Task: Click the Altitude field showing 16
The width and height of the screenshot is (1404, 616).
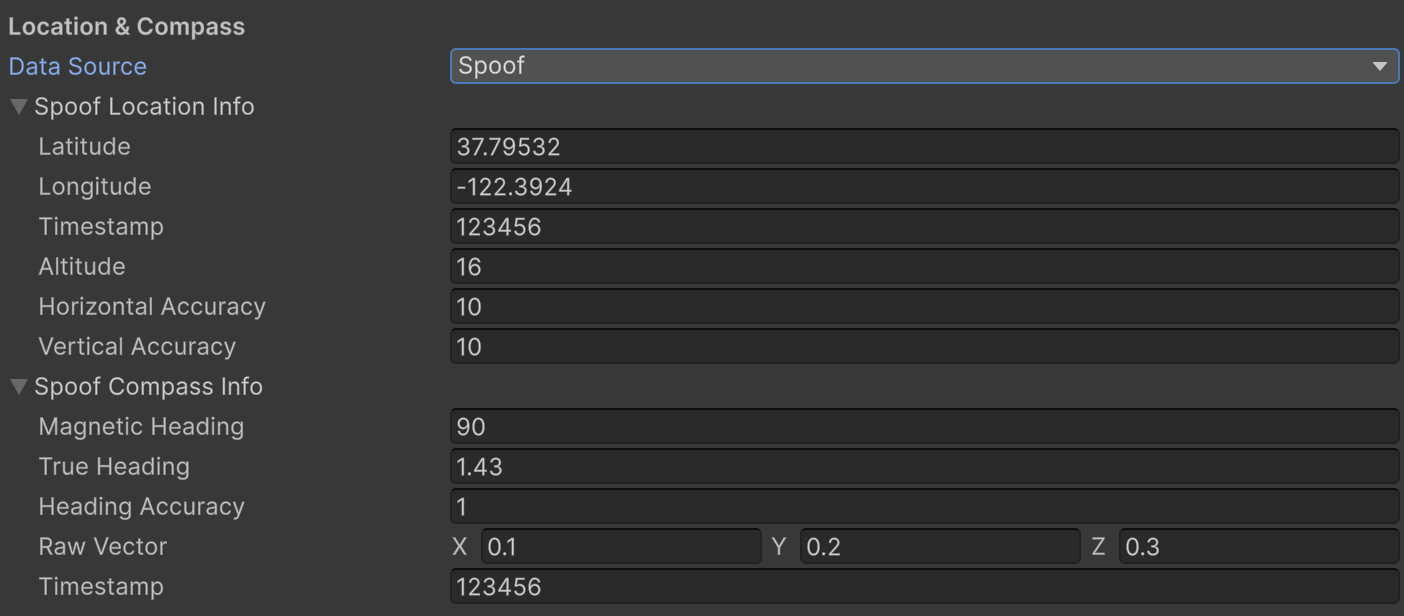Action: pos(920,266)
